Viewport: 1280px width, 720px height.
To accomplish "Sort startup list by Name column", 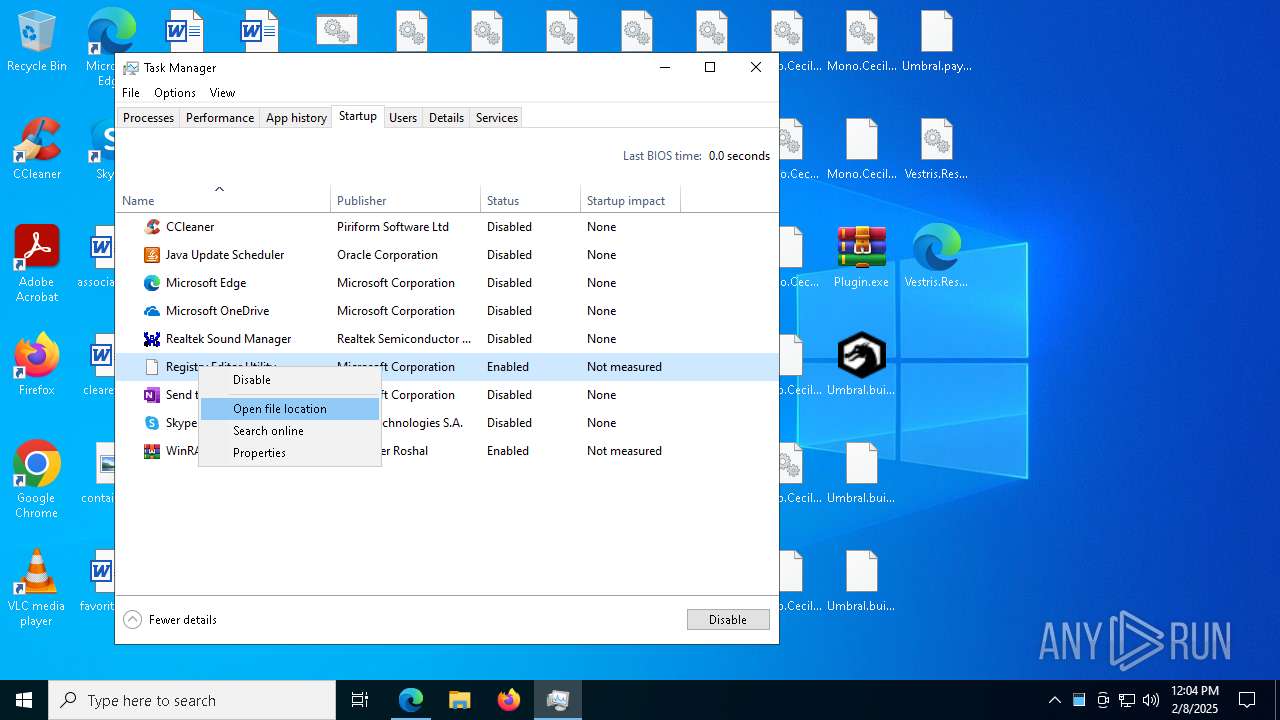I will [223, 201].
